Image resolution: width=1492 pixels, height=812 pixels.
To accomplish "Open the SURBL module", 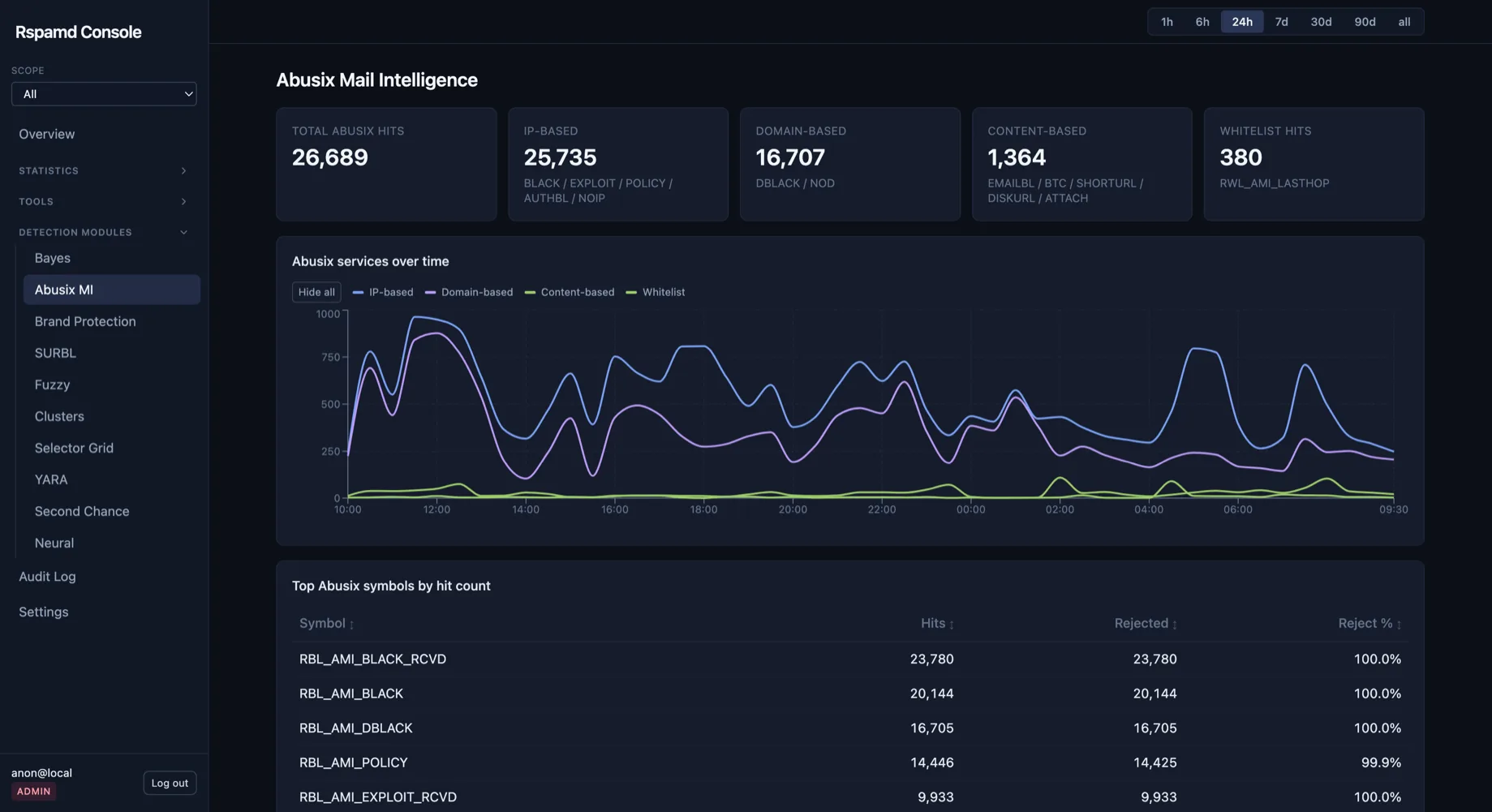I will pyautogui.click(x=55, y=353).
